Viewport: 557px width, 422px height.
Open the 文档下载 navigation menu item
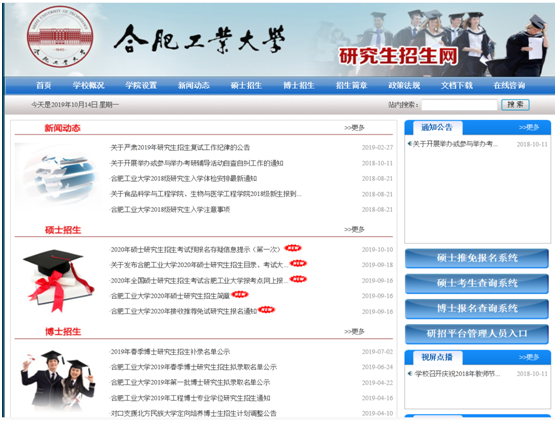pyautogui.click(x=456, y=85)
